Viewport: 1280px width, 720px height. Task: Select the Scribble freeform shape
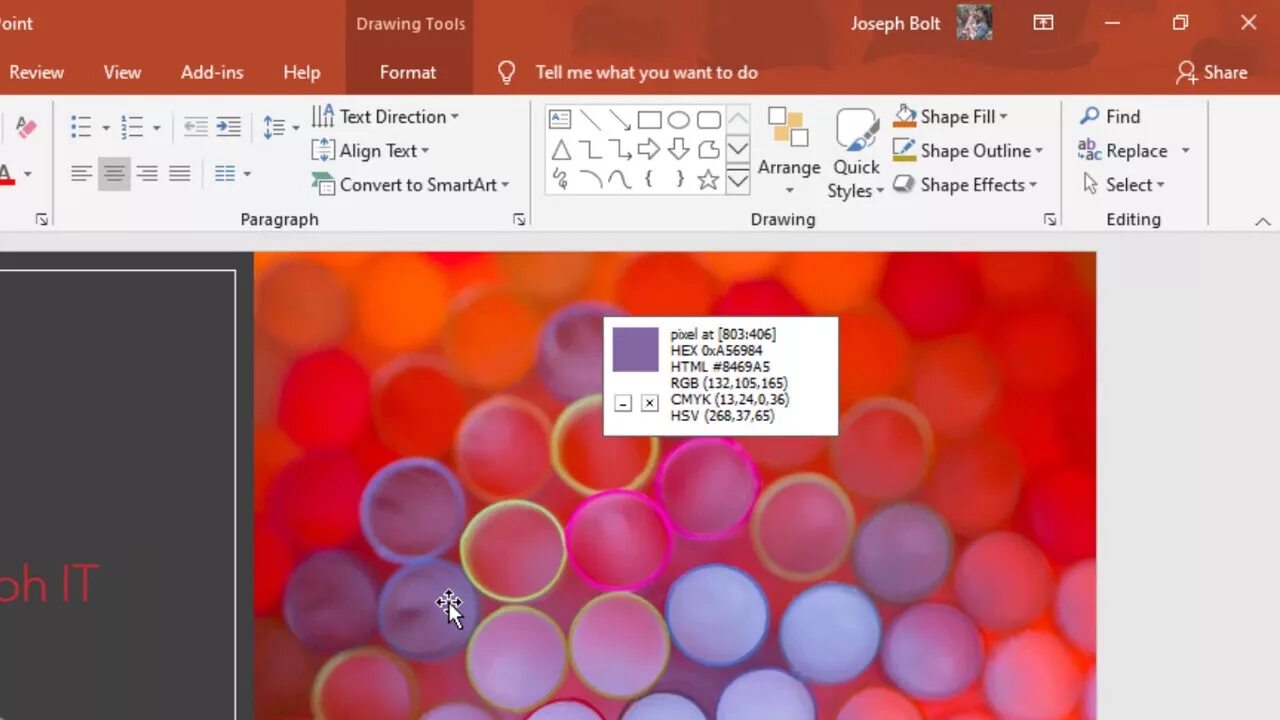(x=560, y=180)
